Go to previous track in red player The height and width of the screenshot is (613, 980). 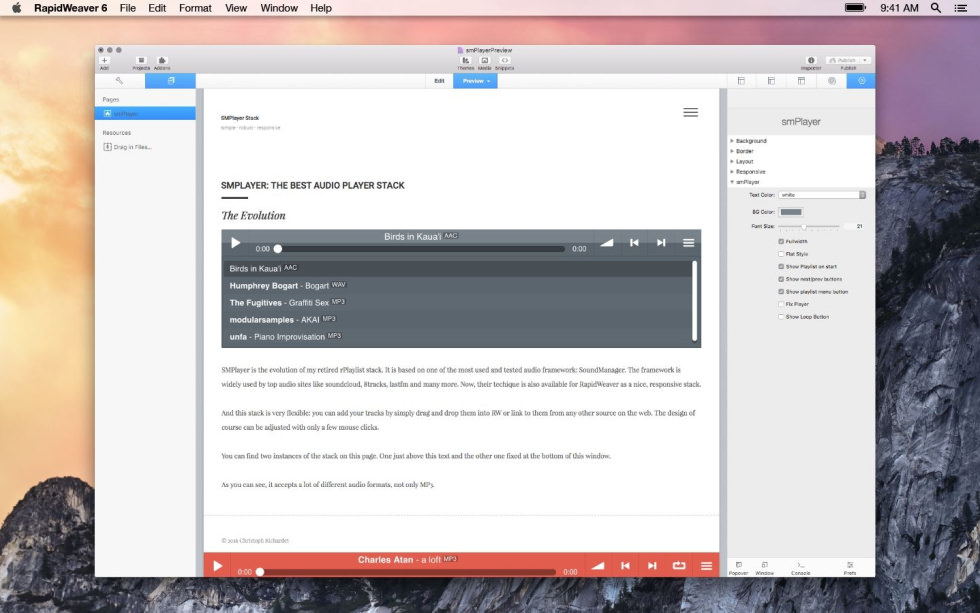[x=625, y=566]
